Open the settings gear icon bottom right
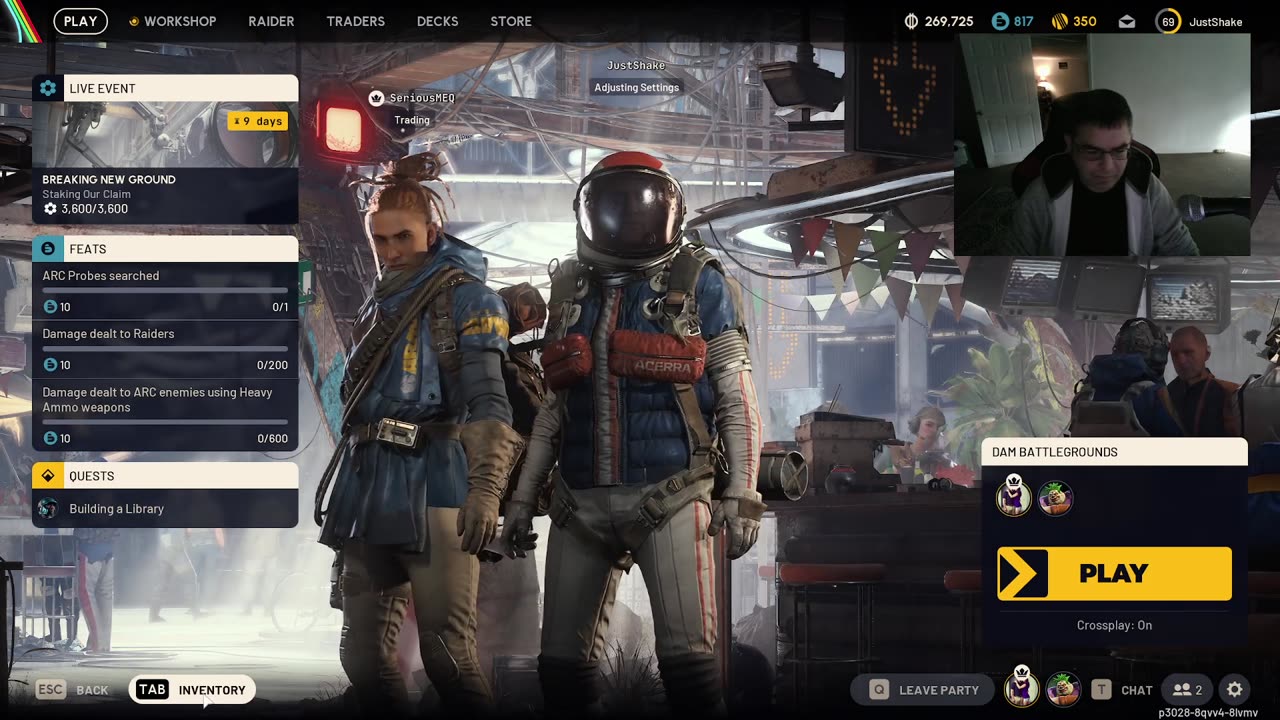1280x720 pixels. click(1235, 690)
